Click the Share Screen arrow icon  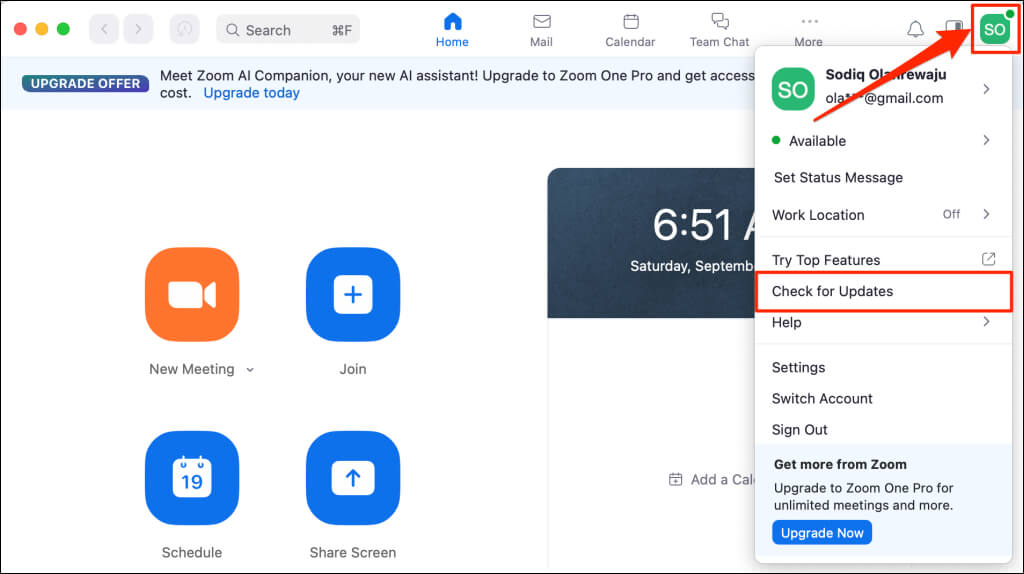(353, 478)
